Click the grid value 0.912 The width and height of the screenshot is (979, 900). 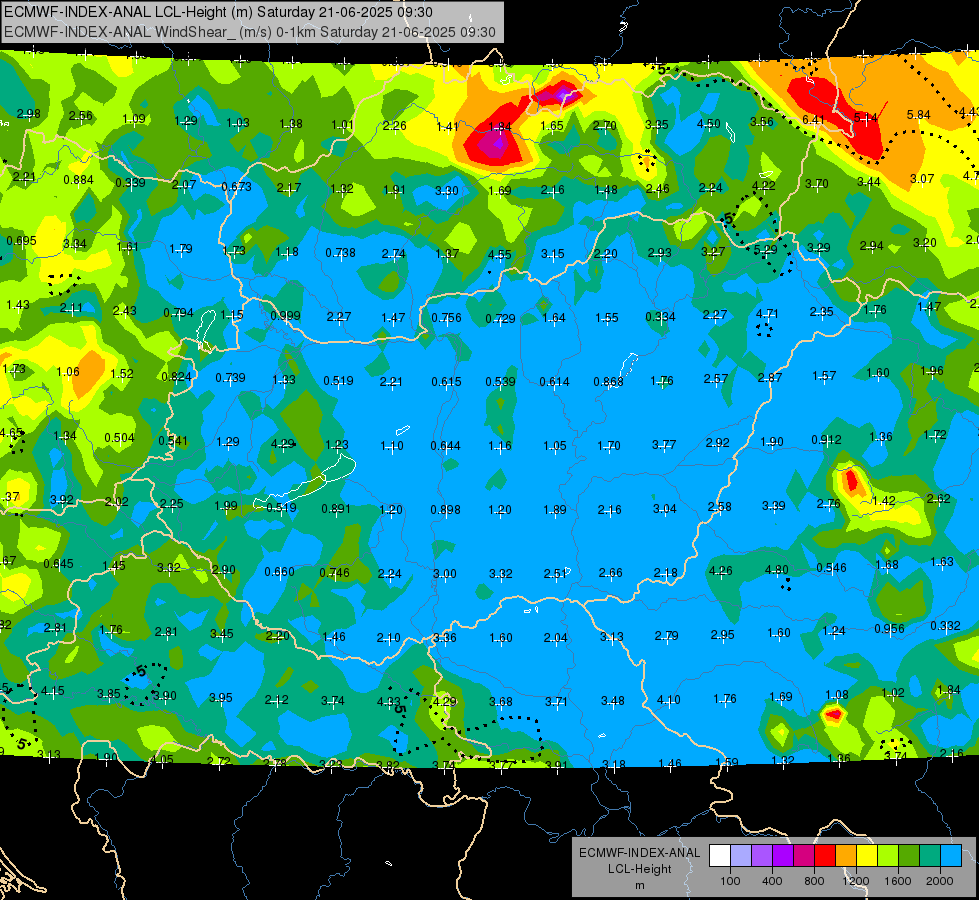(826, 440)
